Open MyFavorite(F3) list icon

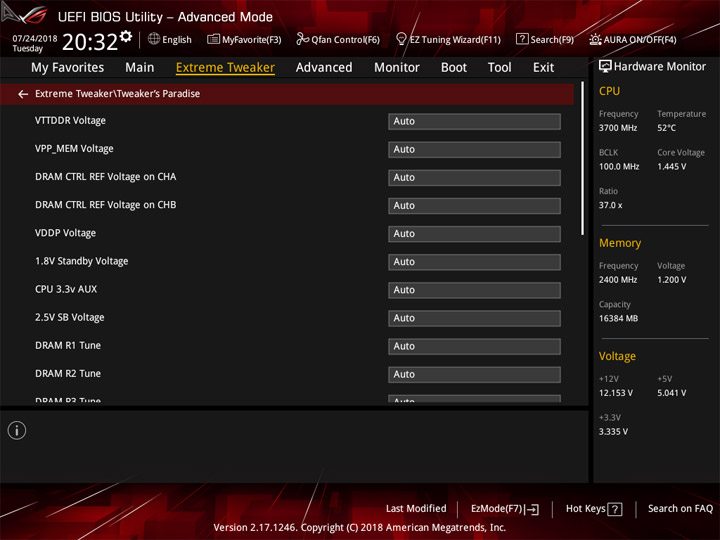(213, 39)
